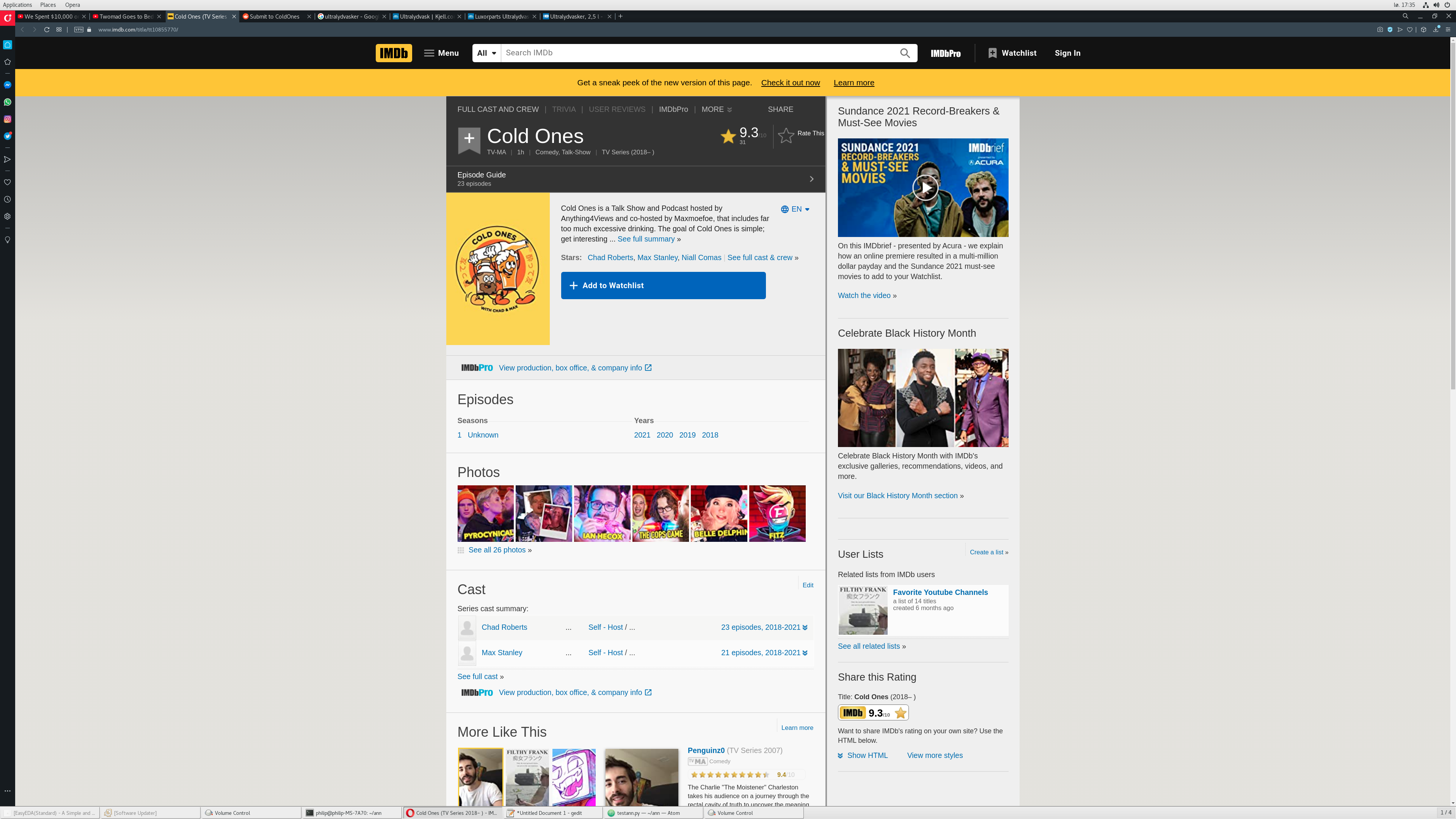
Task: Open WhatsApp in the Opera sidebar
Action: (7, 102)
